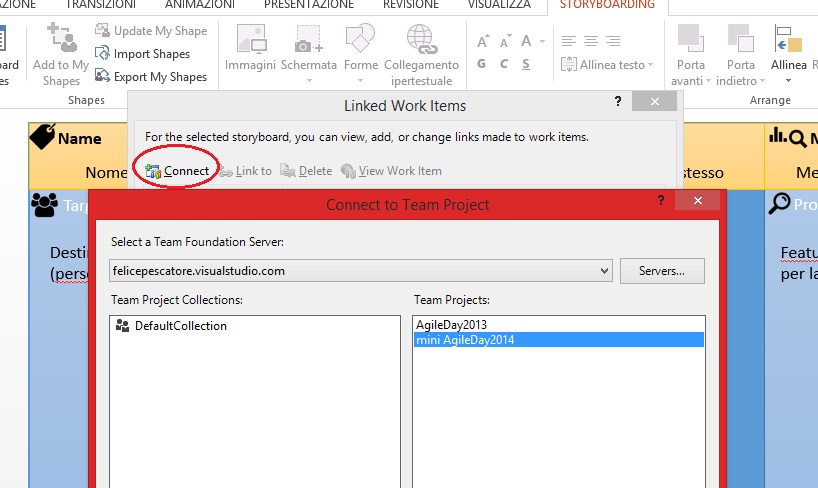Select the AgileDay2013 team project
Viewport: 818px width, 488px height.
(x=559, y=325)
